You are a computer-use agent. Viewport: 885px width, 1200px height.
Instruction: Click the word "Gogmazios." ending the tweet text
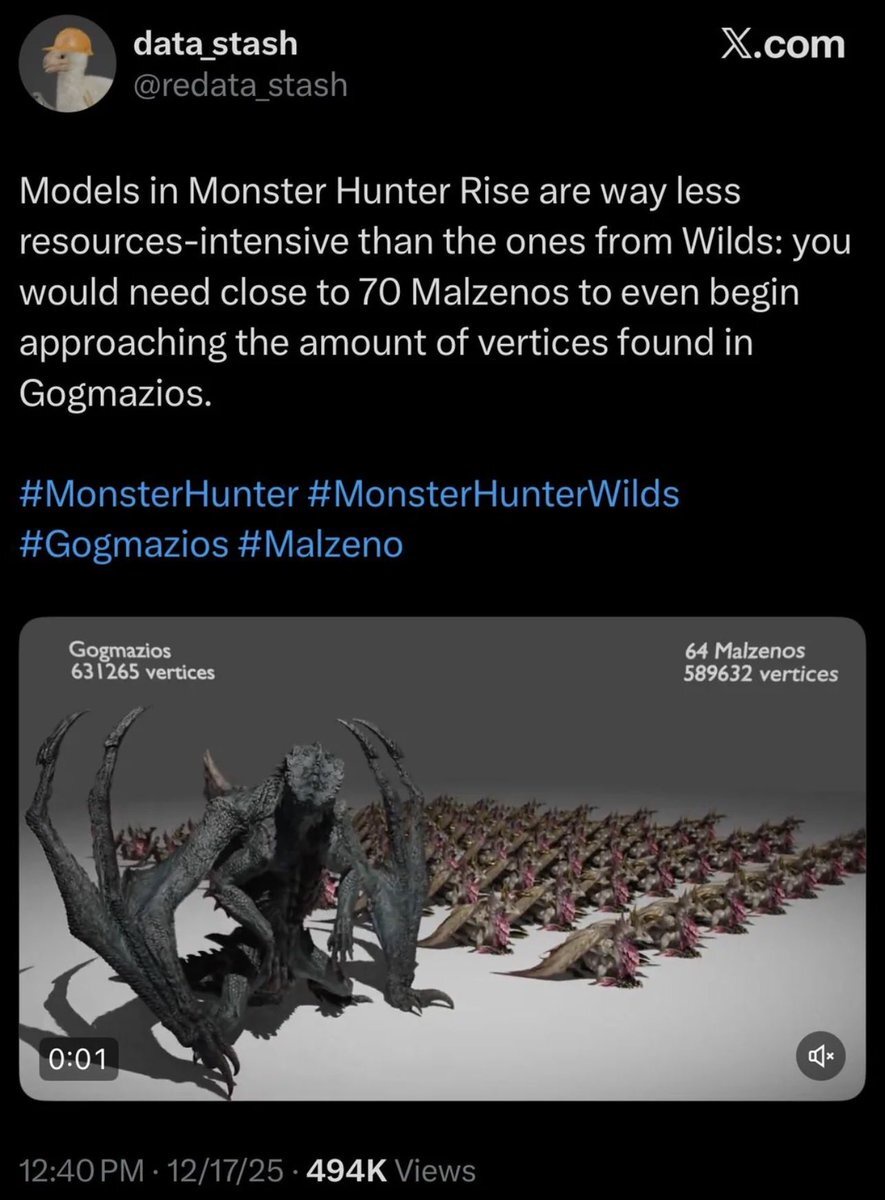click(115, 393)
